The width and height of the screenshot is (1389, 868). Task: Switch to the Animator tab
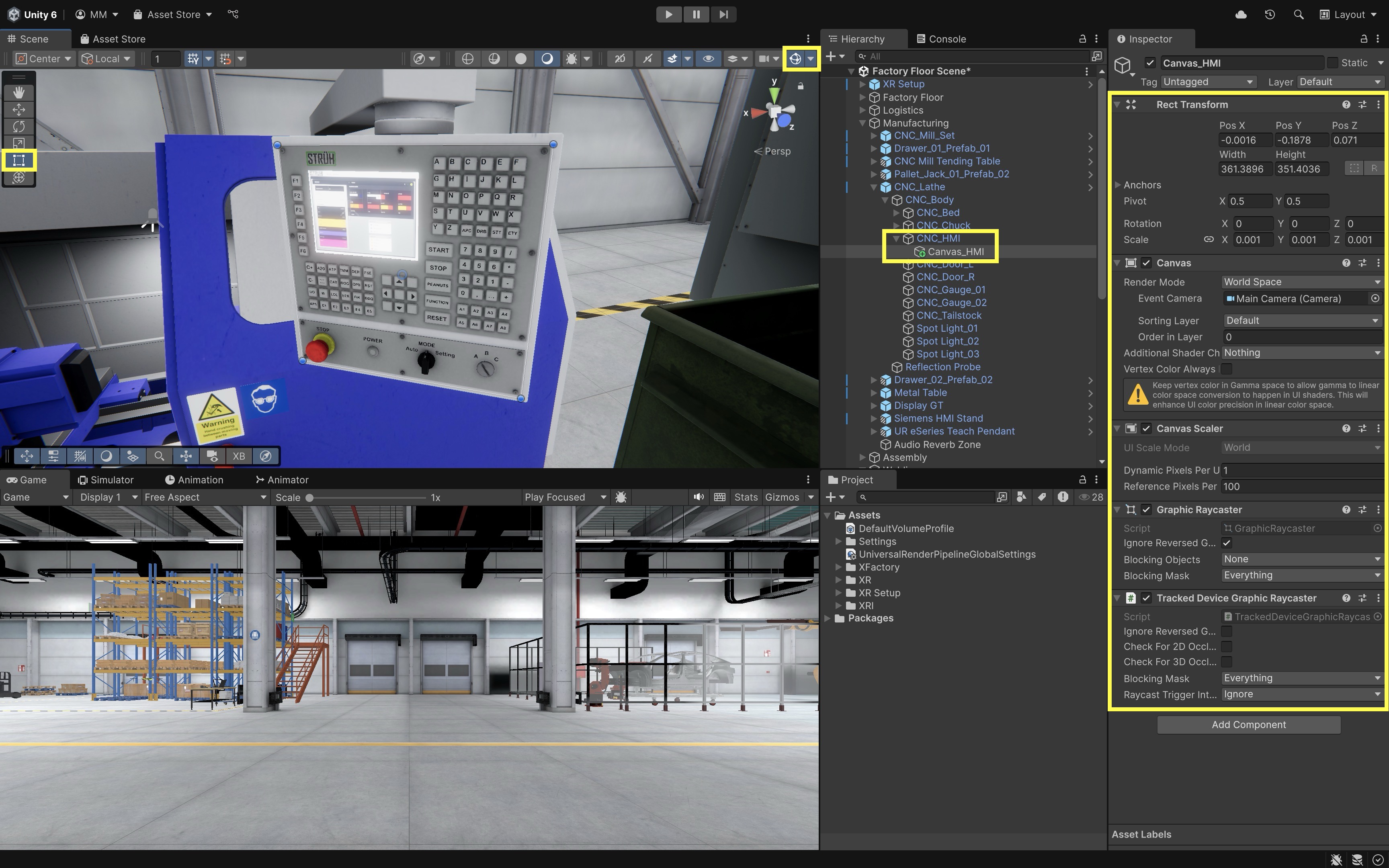click(x=282, y=480)
